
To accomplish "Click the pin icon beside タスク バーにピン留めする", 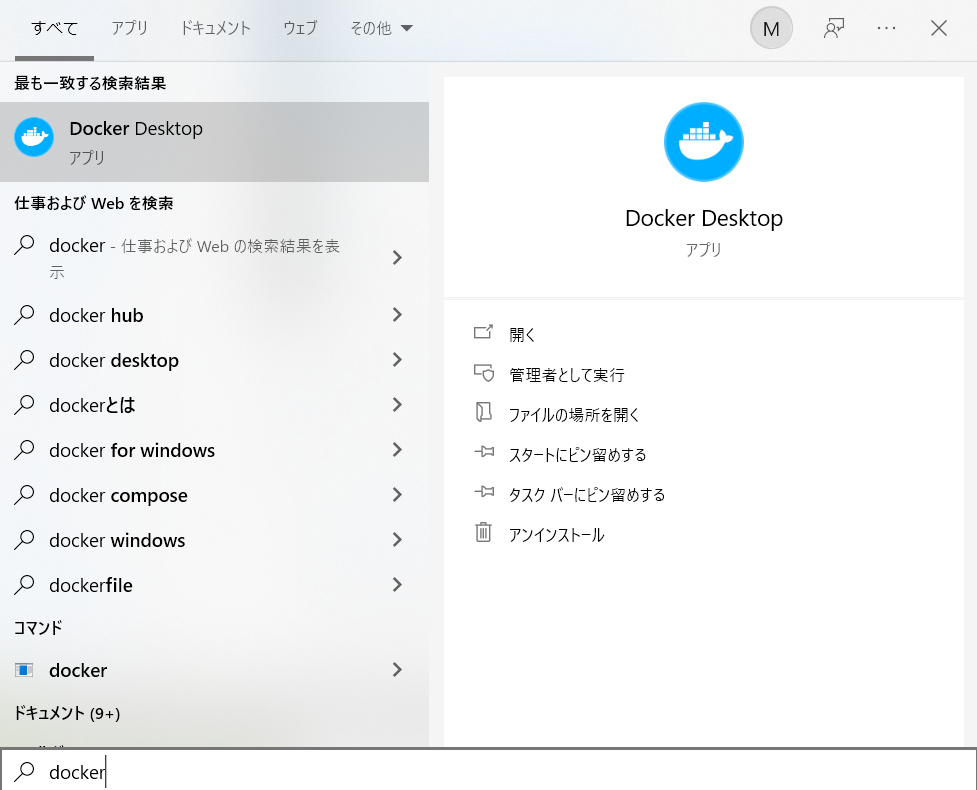I will pyautogui.click(x=484, y=492).
